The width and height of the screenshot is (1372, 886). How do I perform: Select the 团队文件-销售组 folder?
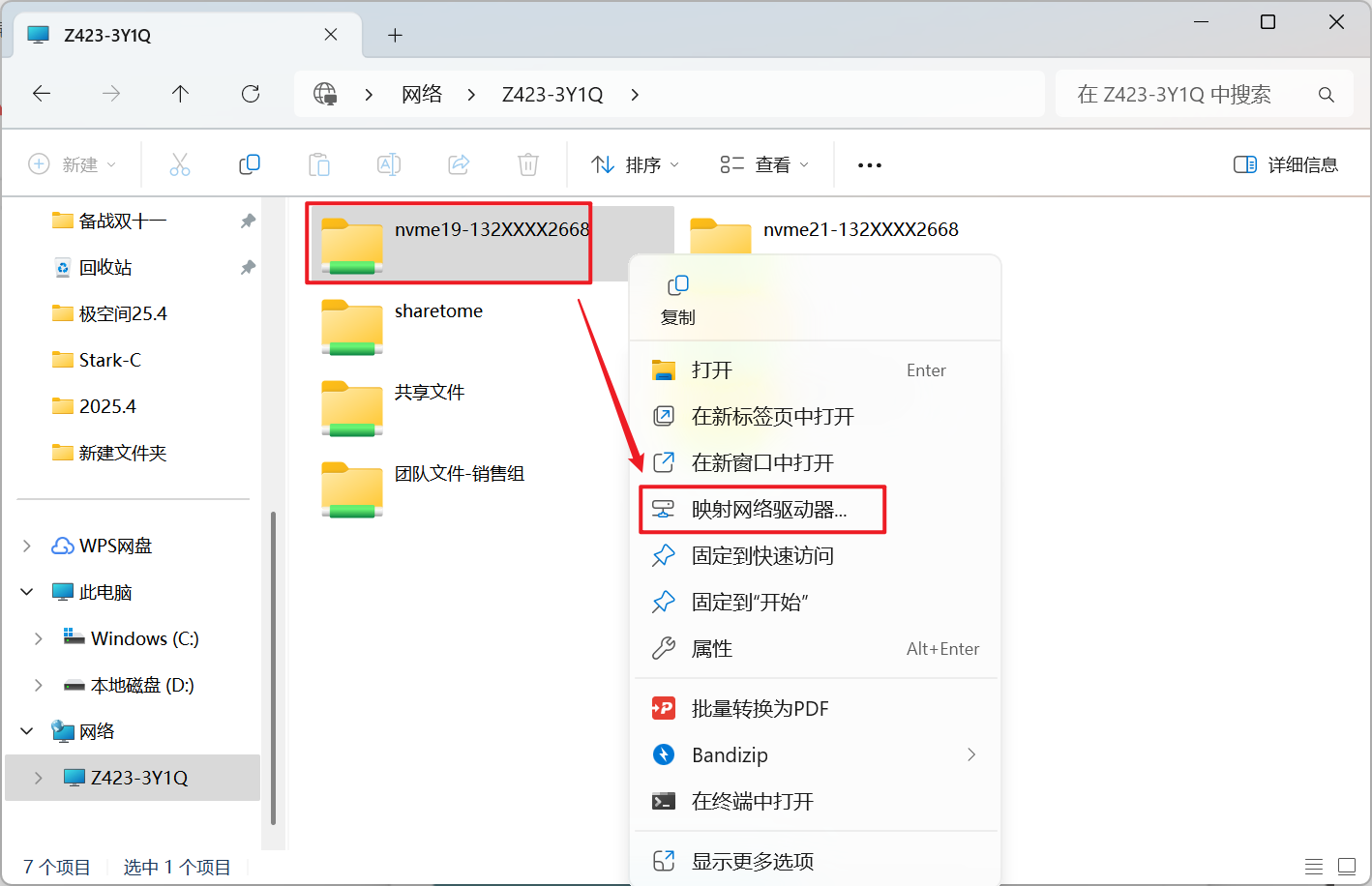coord(423,487)
